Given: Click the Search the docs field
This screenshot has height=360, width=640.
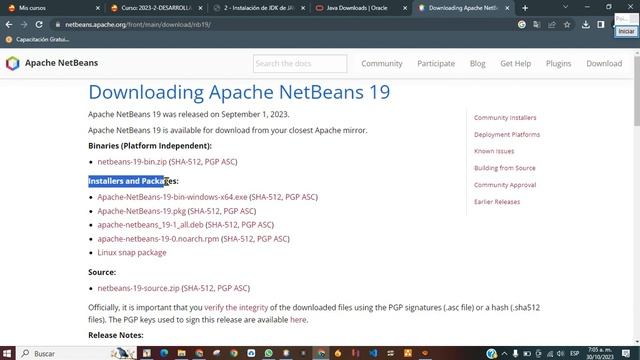Looking at the screenshot, I should point(300,64).
